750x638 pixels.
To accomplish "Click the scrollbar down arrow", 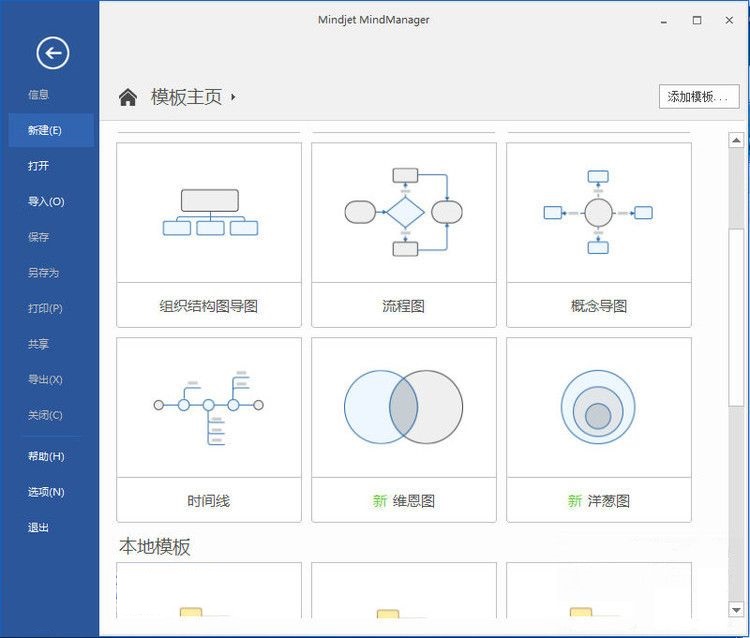I will pos(736,610).
